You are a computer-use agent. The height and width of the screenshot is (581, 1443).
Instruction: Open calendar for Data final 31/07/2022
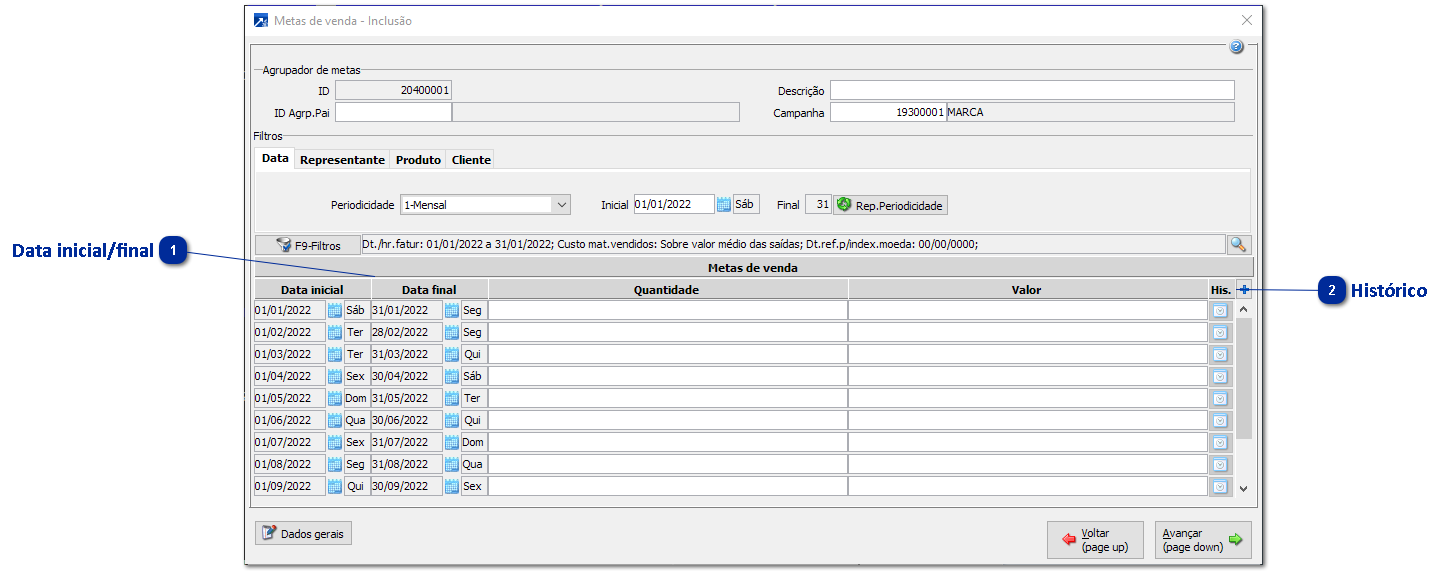[x=452, y=443]
